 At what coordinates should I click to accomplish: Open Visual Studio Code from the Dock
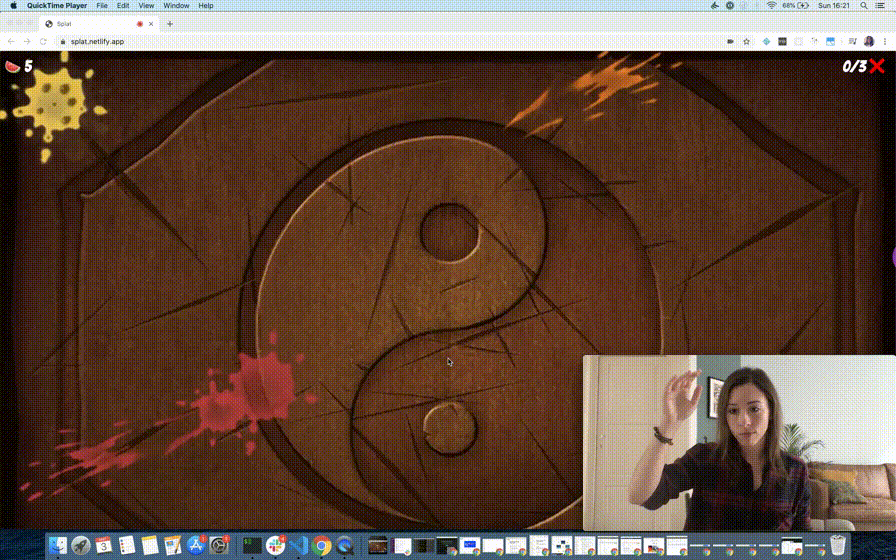tap(298, 545)
